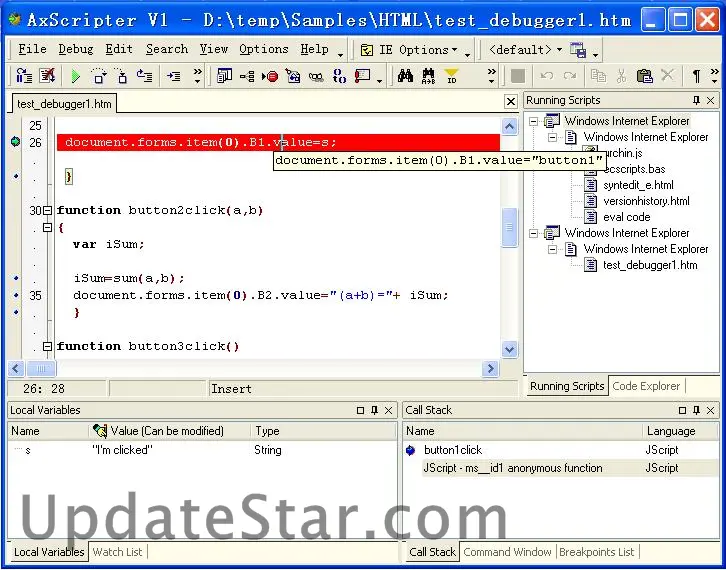Click the green Run script play icon
Viewport: 726px width, 570px height.
pyautogui.click(x=75, y=76)
